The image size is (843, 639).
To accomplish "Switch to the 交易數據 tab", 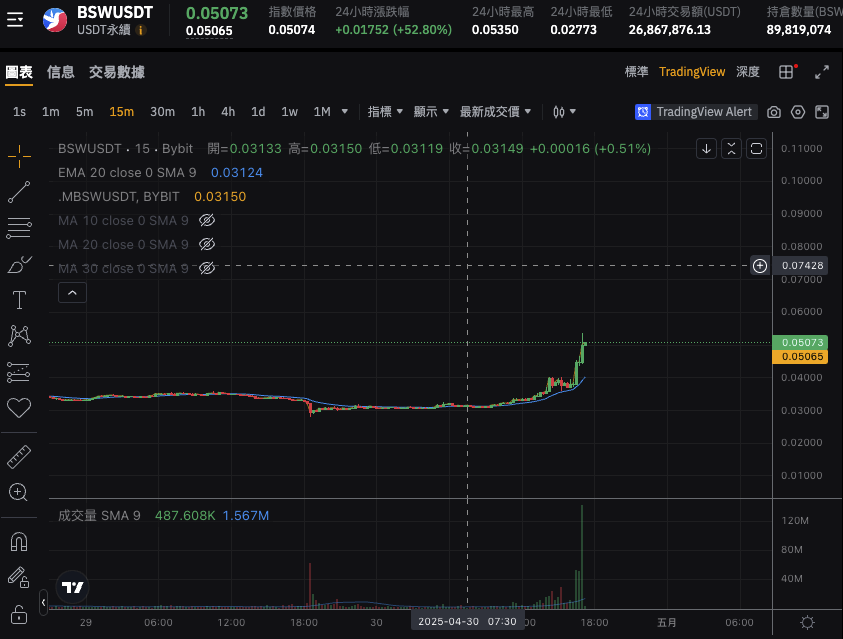I will click(117, 72).
